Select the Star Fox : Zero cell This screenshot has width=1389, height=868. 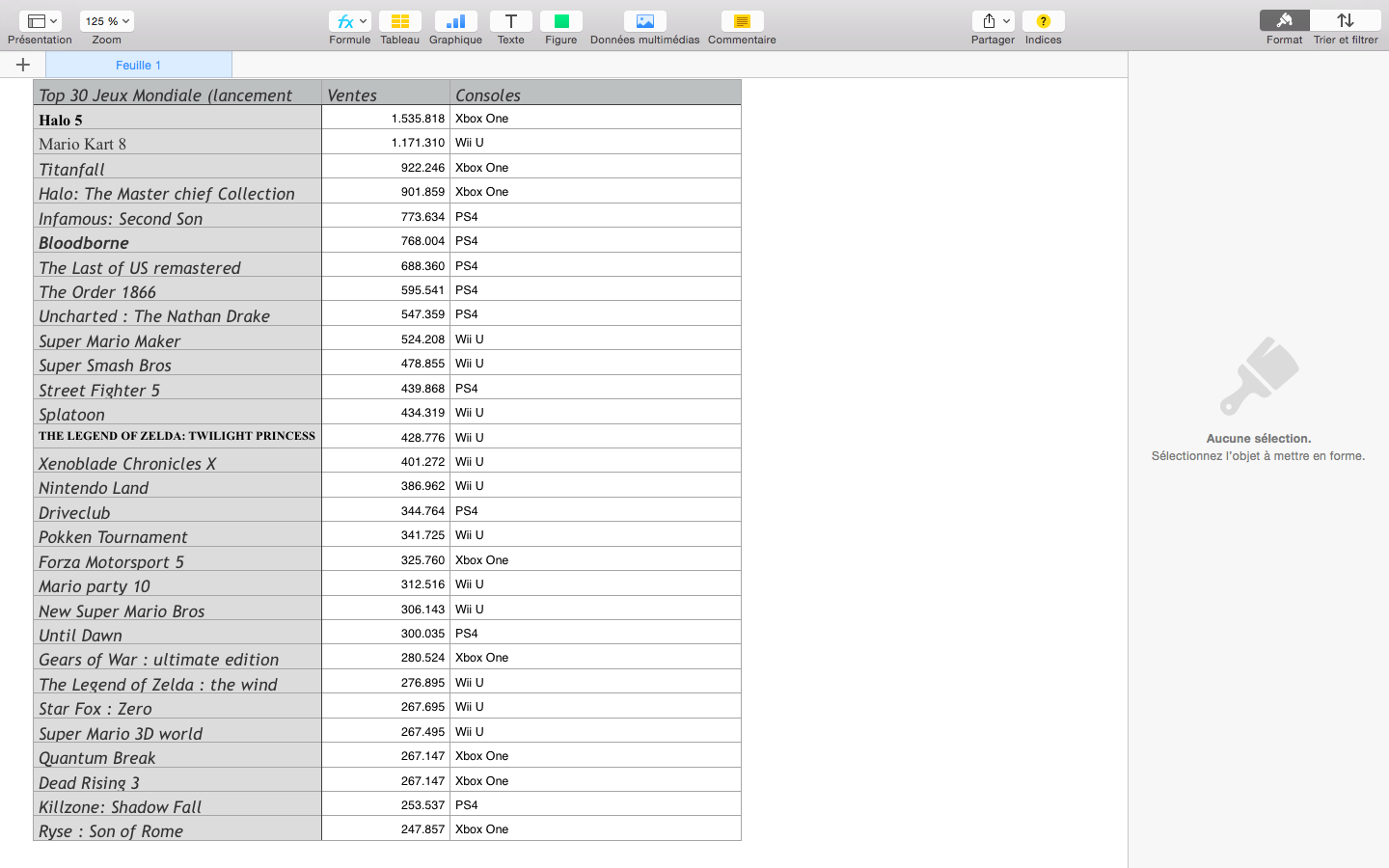click(x=177, y=706)
